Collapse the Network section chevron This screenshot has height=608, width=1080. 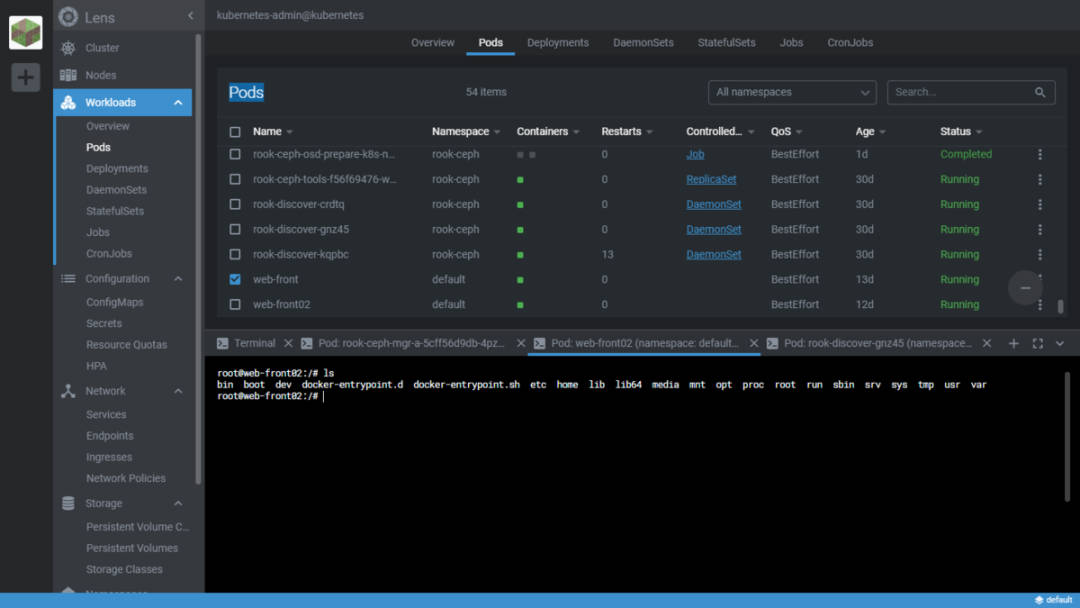tap(178, 391)
